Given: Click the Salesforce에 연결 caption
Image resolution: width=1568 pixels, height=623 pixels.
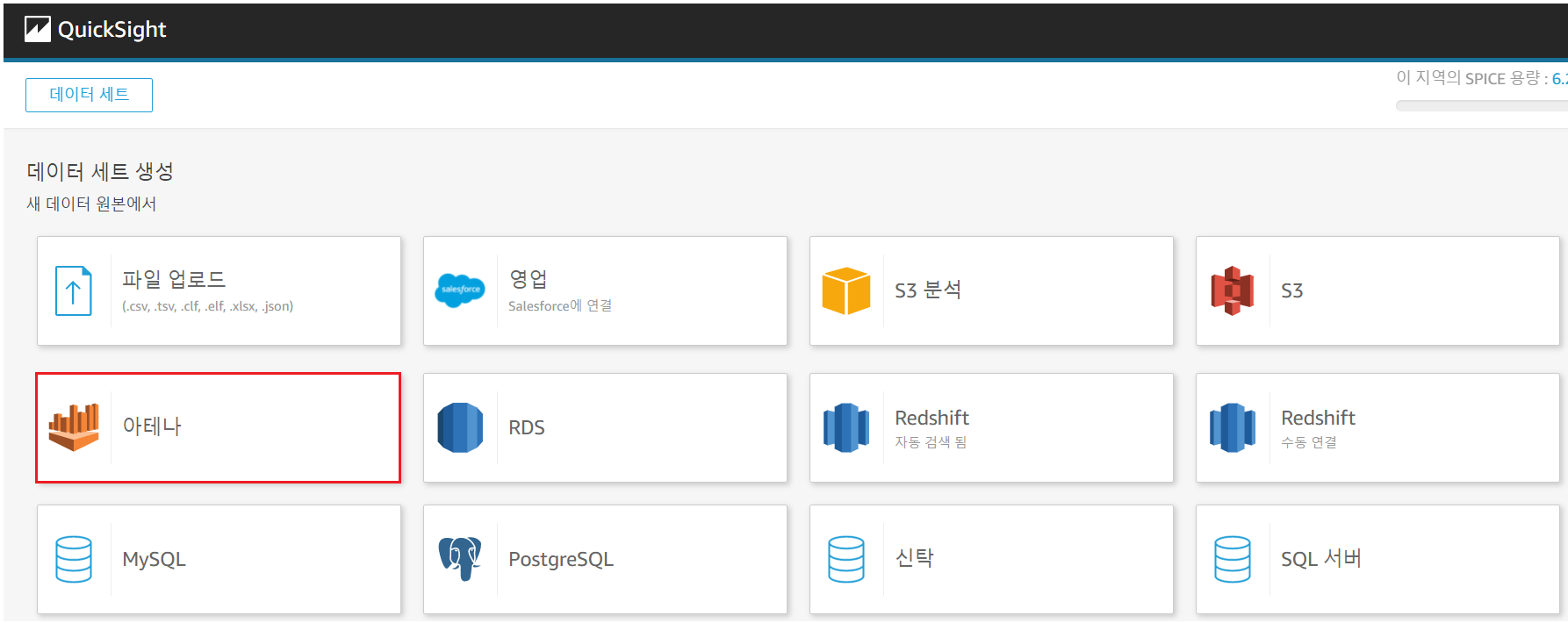Looking at the screenshot, I should (x=560, y=305).
